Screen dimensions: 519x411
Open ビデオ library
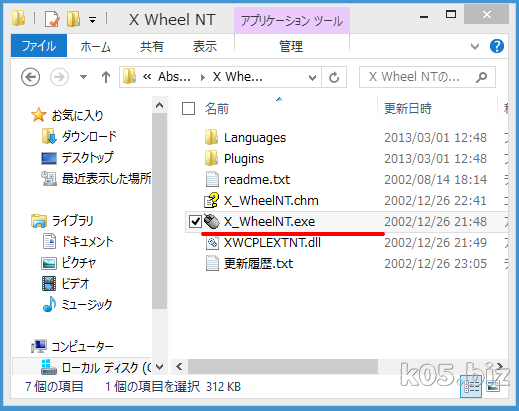click(x=76, y=284)
